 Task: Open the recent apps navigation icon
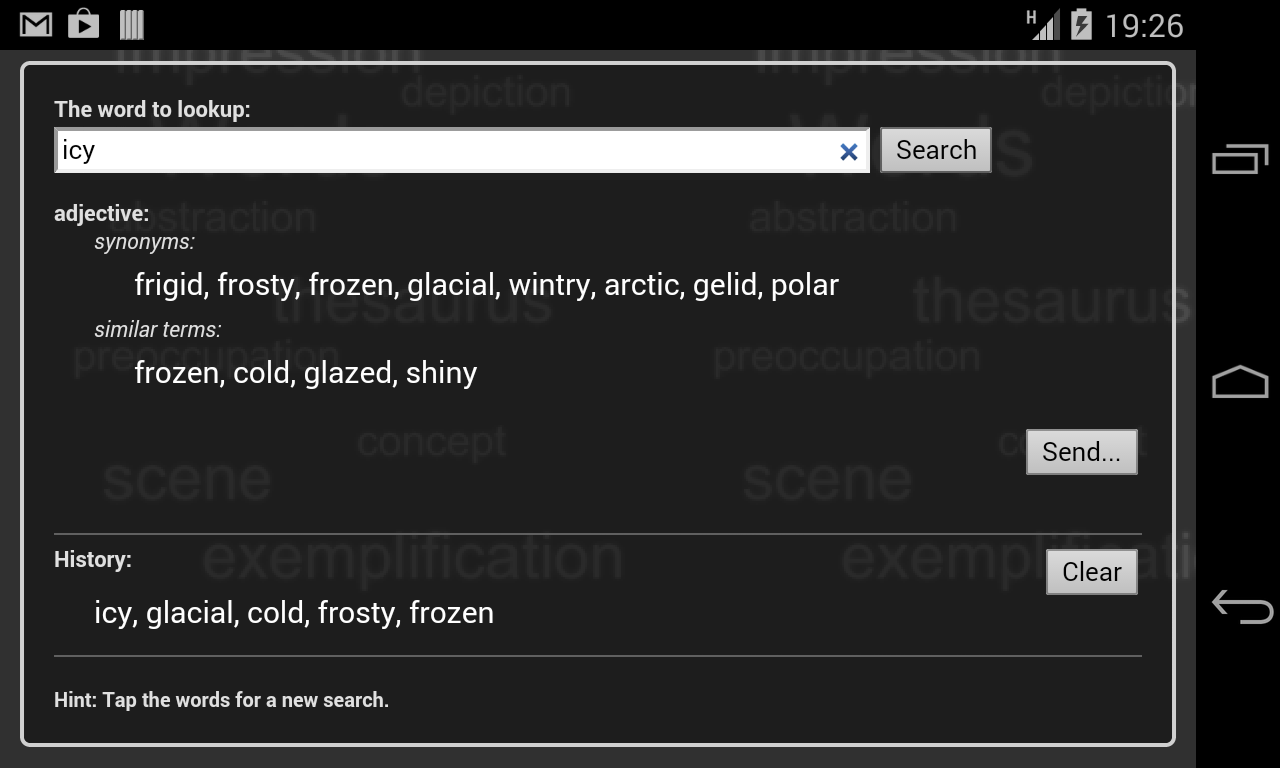(x=1237, y=157)
